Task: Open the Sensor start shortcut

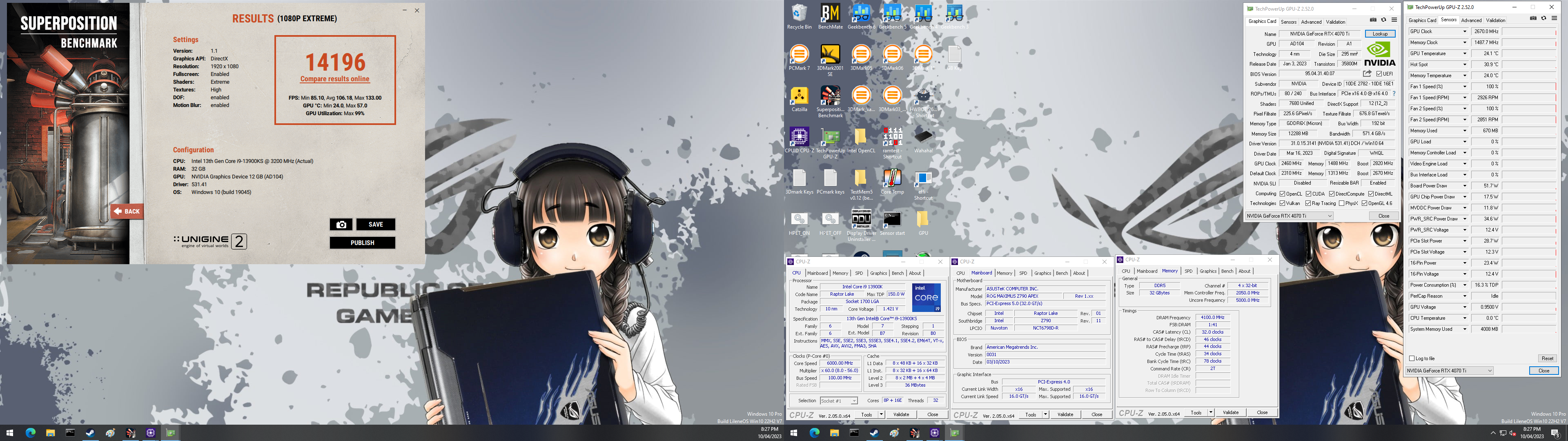Action: [892, 223]
